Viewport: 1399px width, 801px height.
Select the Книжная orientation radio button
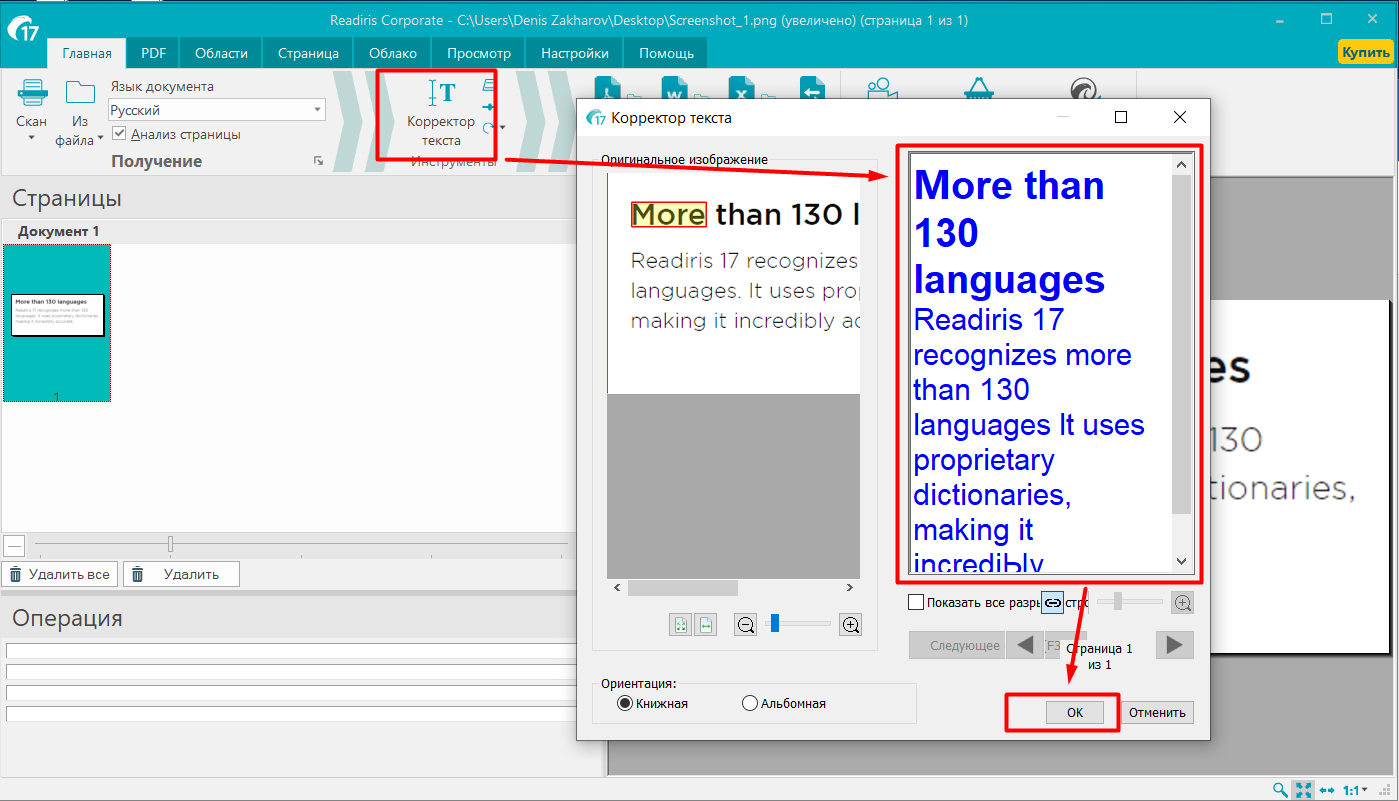tap(625, 703)
